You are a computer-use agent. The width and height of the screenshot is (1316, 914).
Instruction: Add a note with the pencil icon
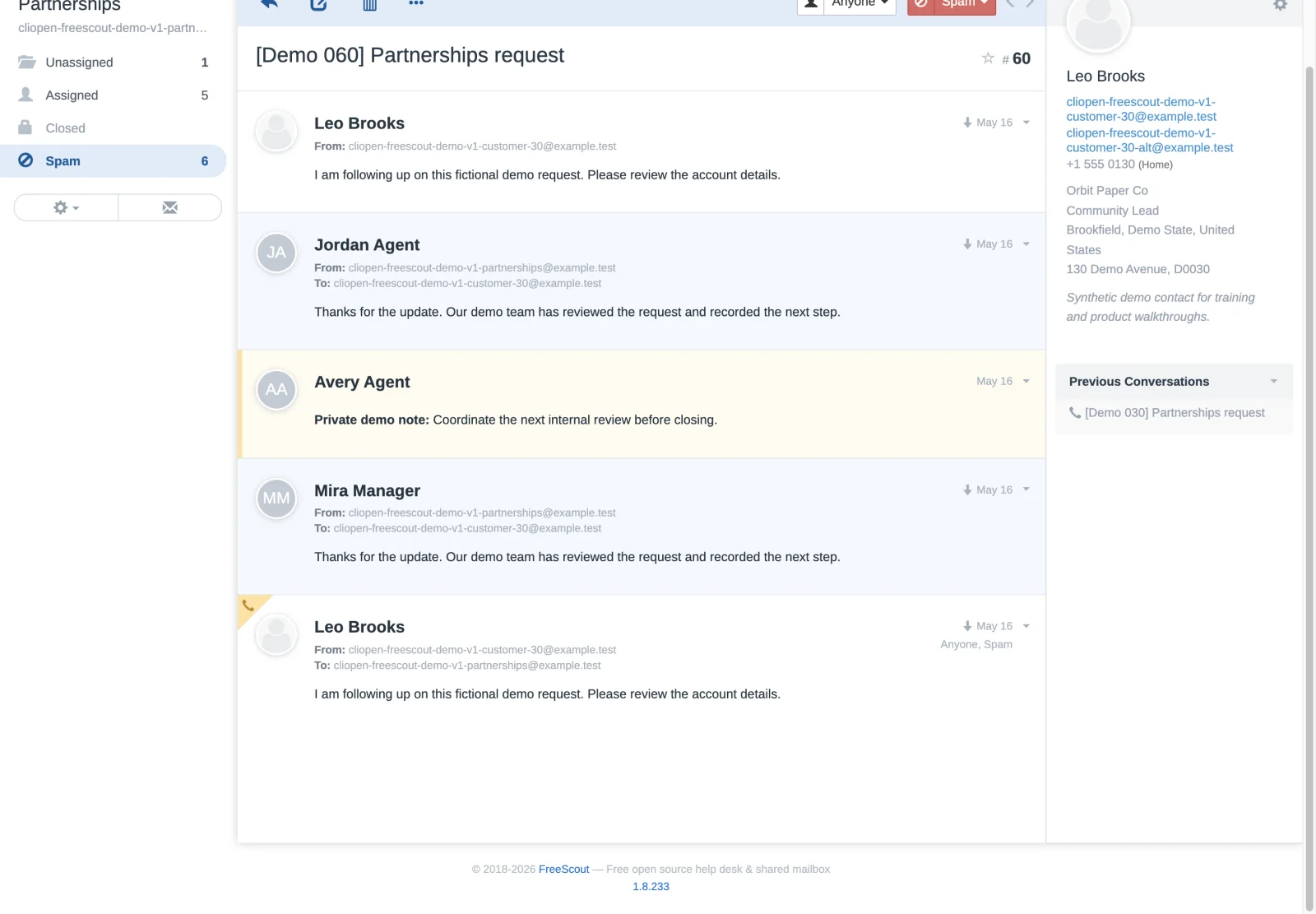tap(319, 4)
